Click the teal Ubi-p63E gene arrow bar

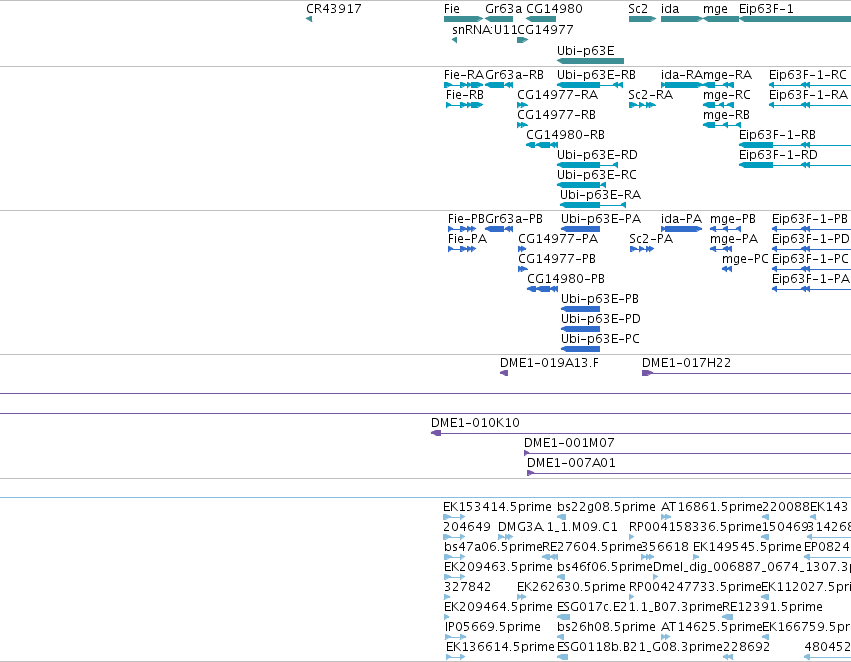tap(590, 61)
